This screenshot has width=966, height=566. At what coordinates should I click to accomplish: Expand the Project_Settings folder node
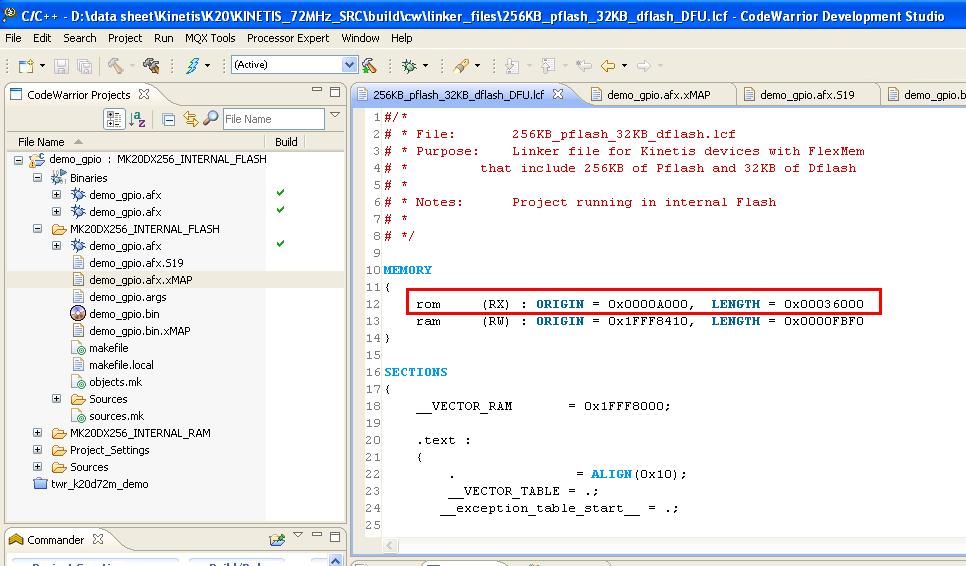38,450
